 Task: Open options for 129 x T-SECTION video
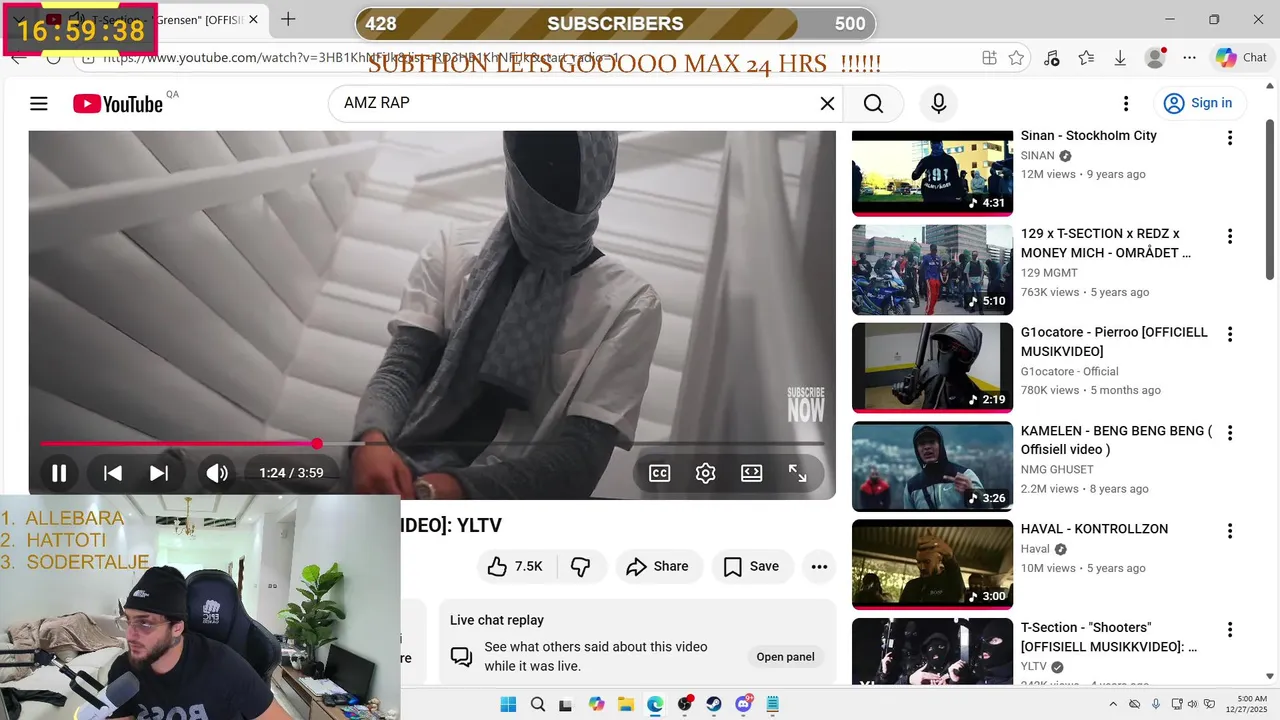(x=1230, y=236)
